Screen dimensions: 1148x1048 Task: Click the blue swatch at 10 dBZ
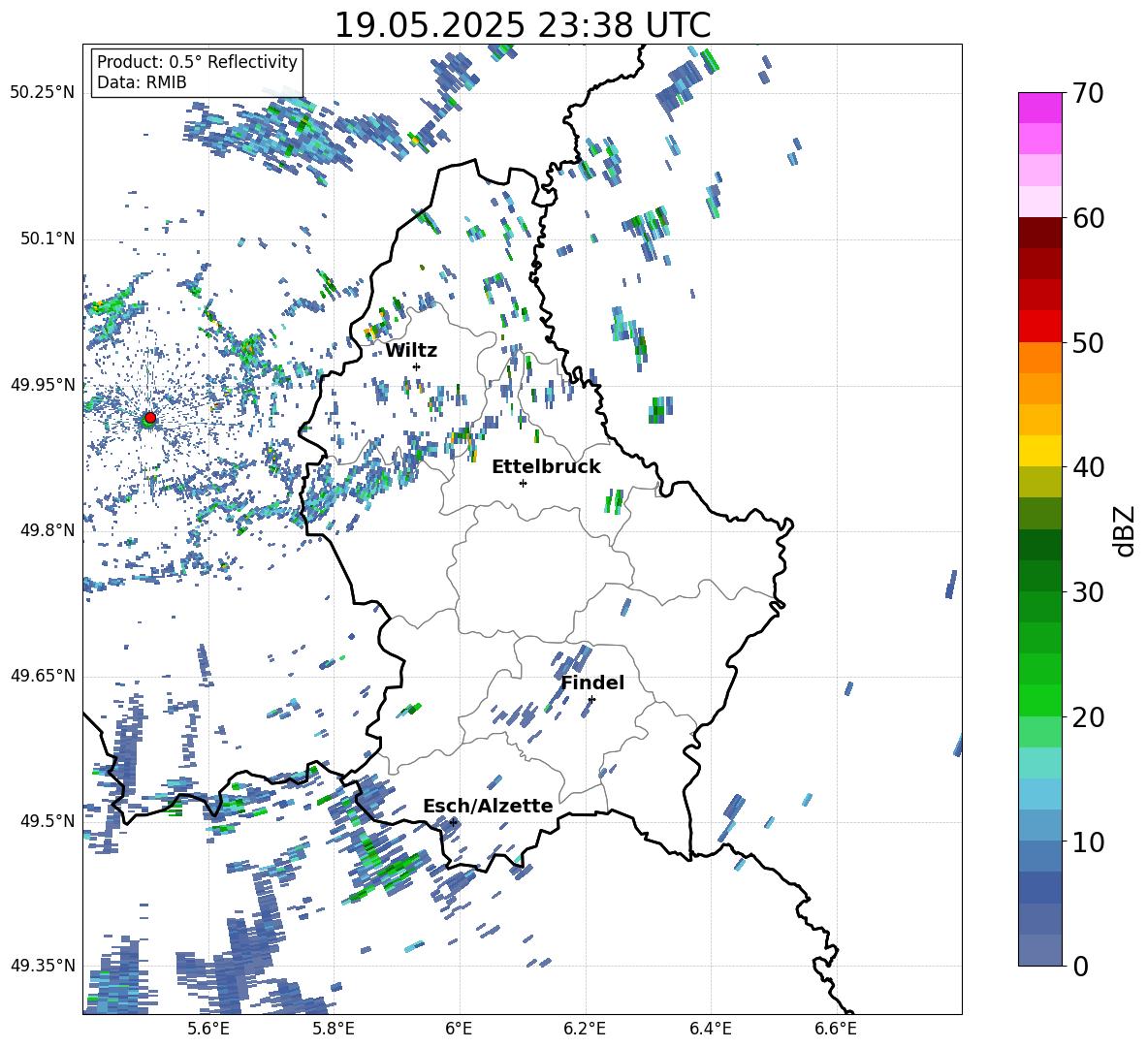tap(1039, 826)
